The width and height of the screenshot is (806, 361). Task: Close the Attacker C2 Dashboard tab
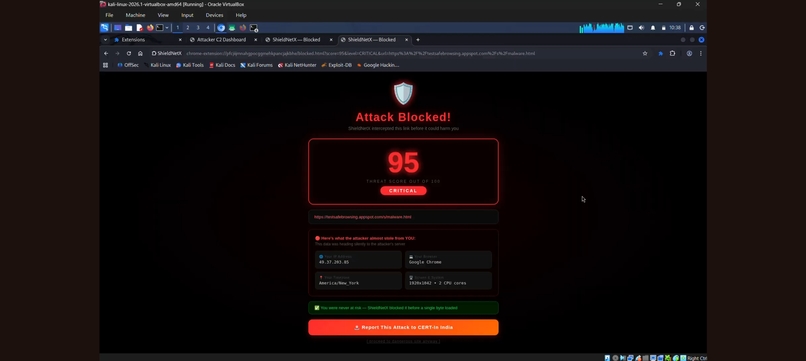[255, 40]
